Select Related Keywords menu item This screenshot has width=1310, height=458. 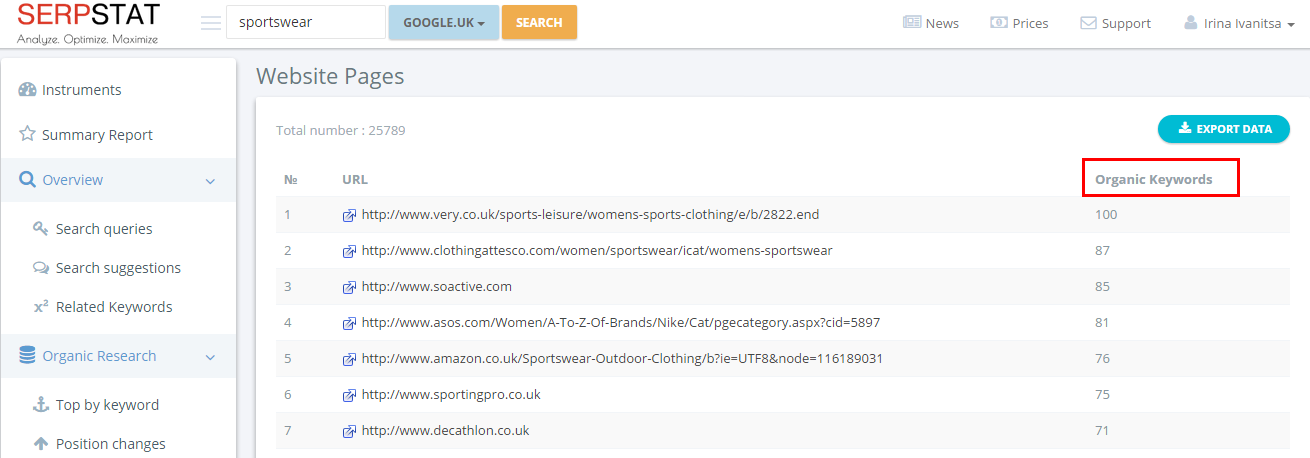tap(114, 307)
